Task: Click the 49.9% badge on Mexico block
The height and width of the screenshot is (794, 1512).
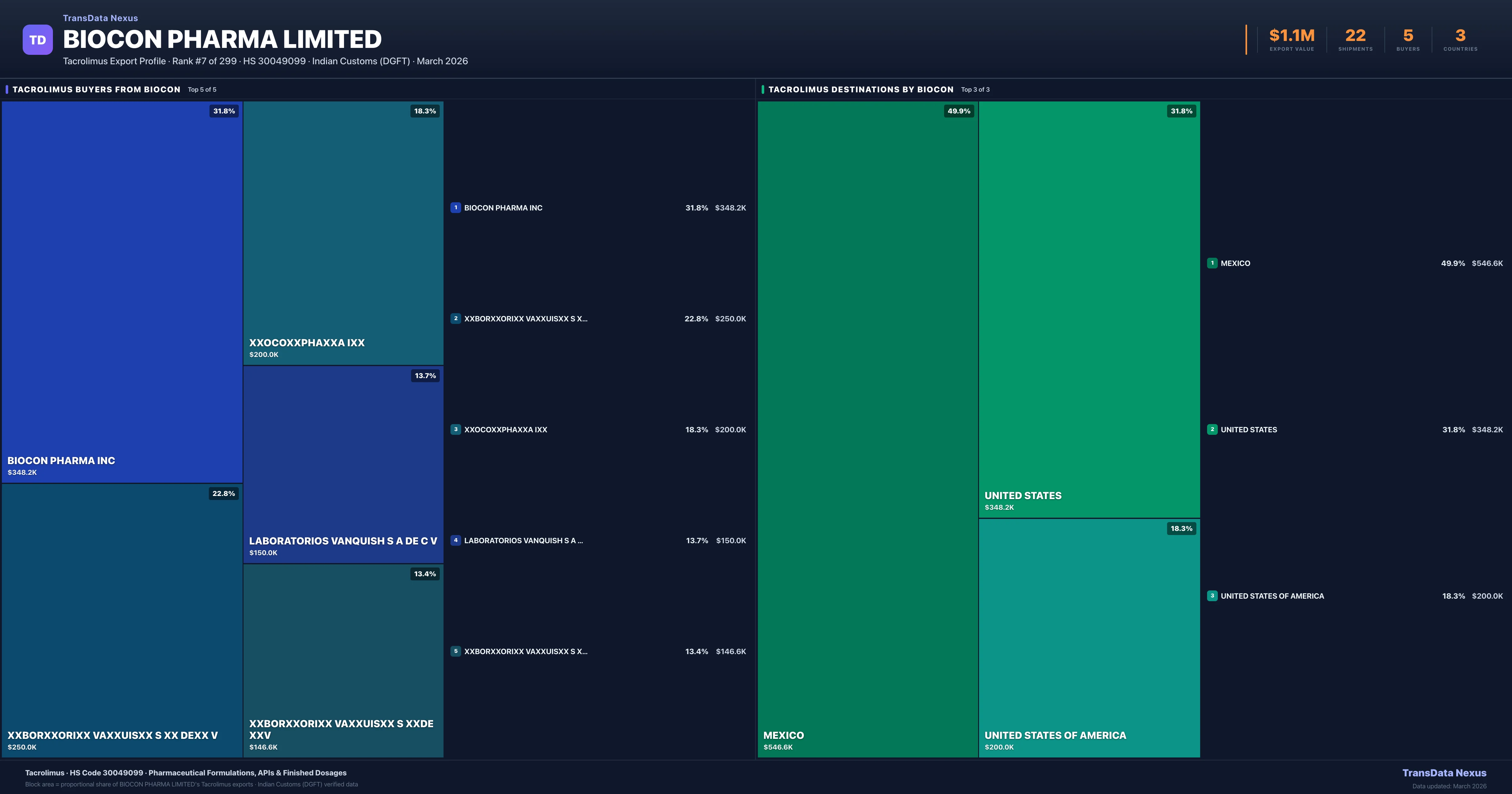Action: tap(959, 111)
